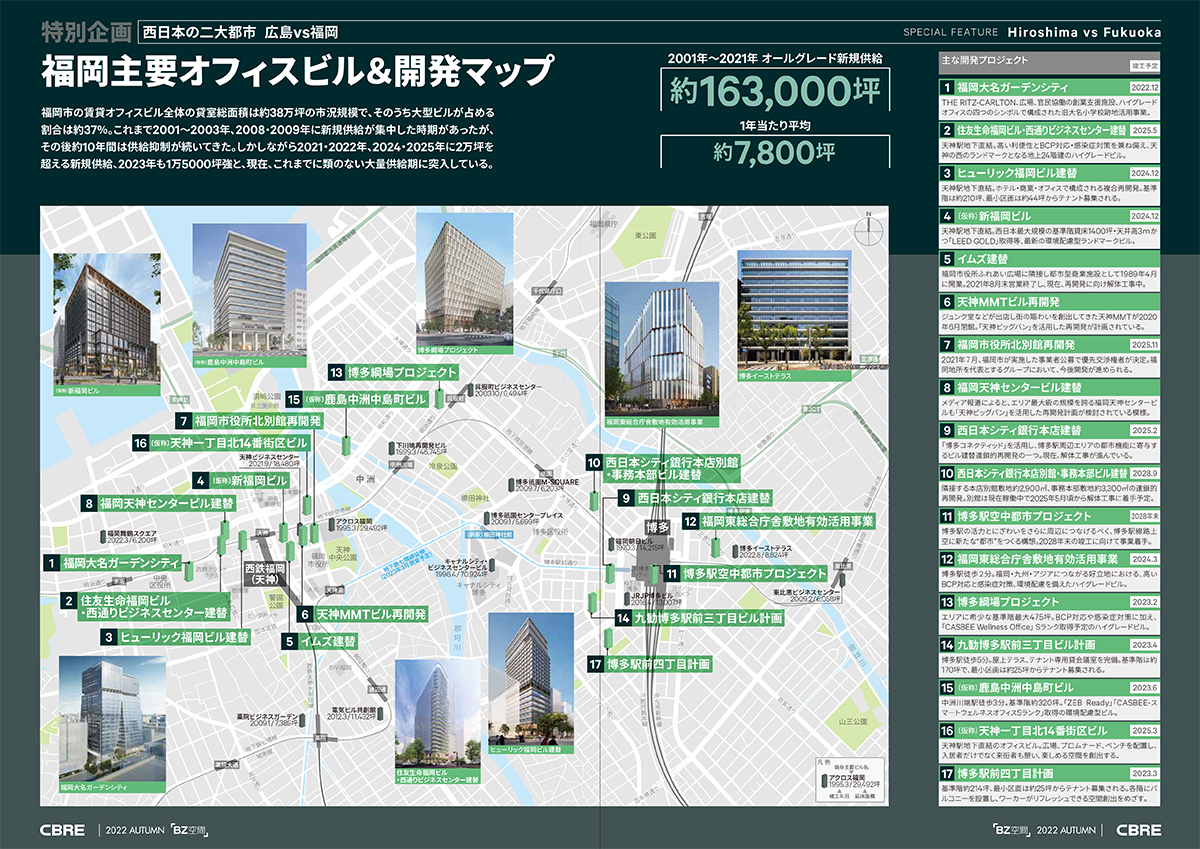
Task: Click map label 西日本シティ銀行本店建替
Action: pos(704,497)
